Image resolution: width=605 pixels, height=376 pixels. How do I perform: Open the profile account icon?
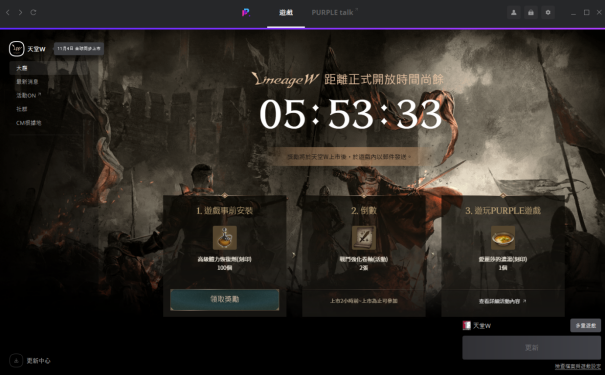(x=514, y=12)
